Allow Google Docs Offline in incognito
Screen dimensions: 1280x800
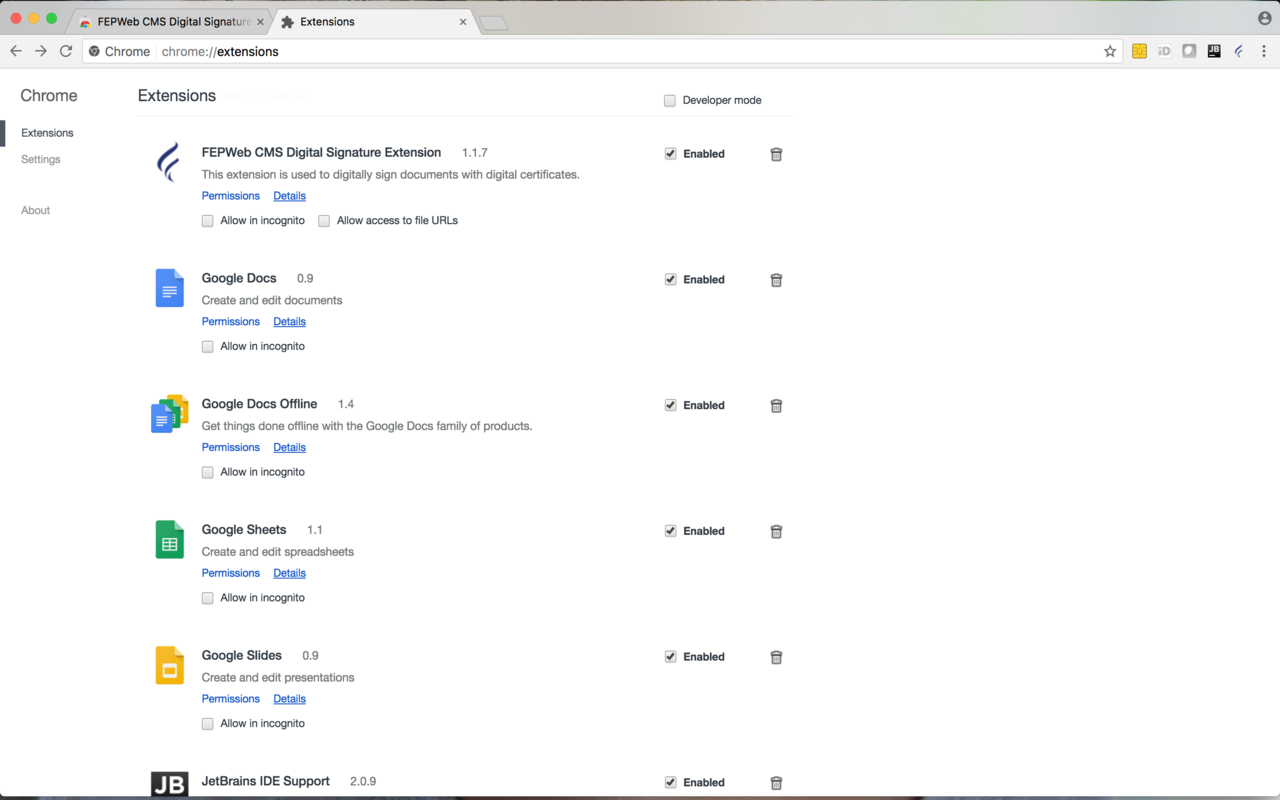tap(208, 472)
